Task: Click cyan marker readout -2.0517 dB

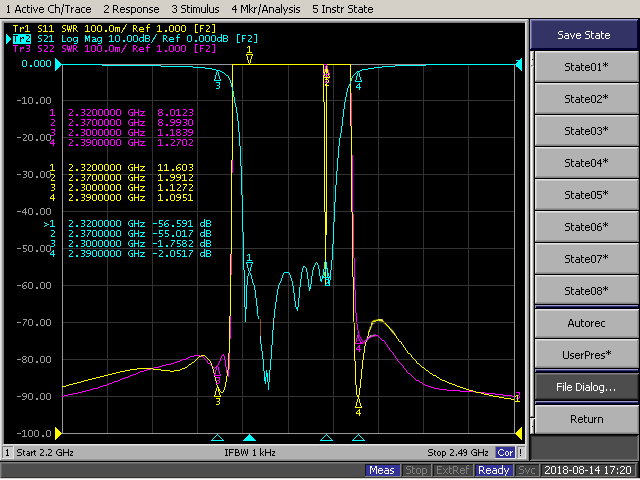Action: (182, 254)
